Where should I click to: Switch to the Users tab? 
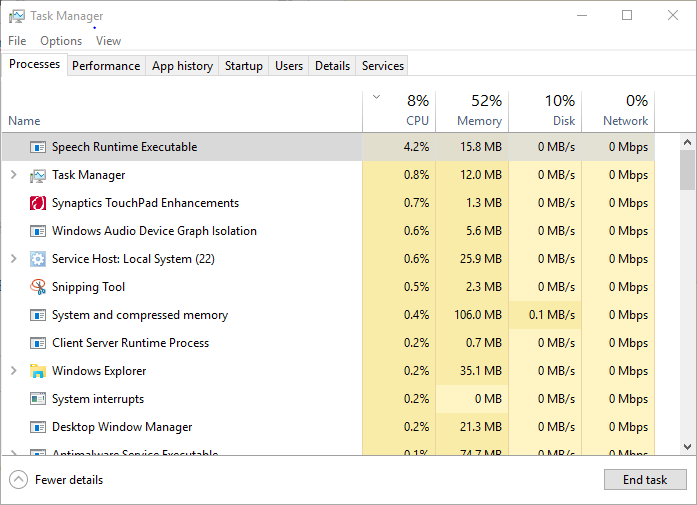288,66
